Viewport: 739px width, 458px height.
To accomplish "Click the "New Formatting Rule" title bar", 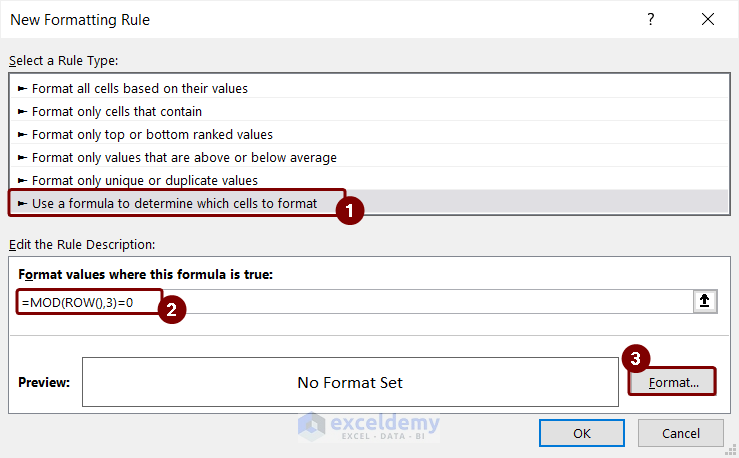I will 300,19.
